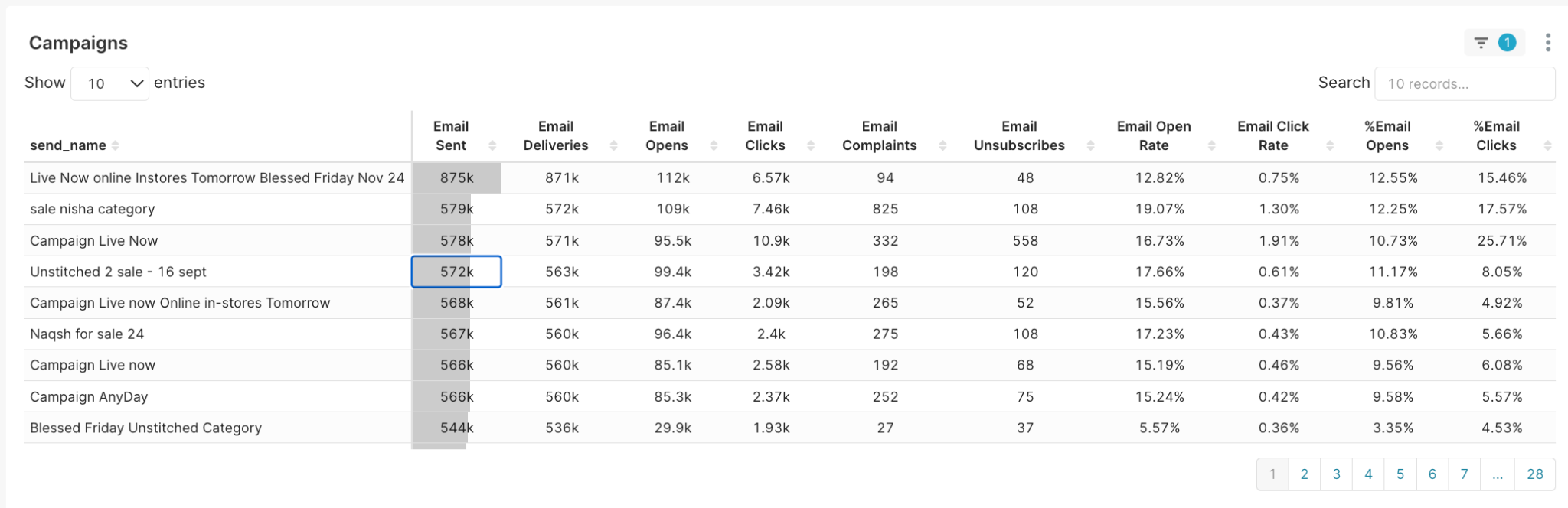Sort table by Email Open Rate
1568x508 pixels.
[1211, 145]
